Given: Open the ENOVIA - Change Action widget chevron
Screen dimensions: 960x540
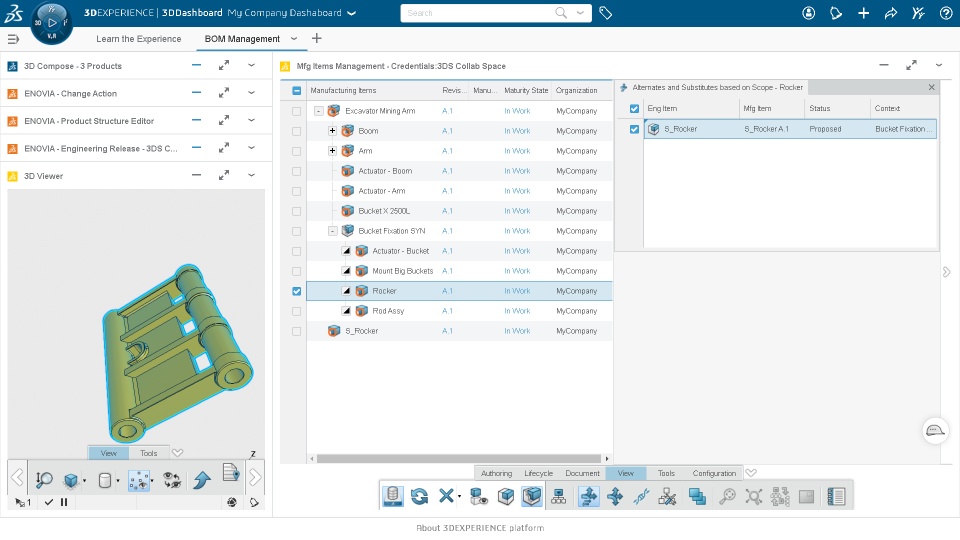Looking at the screenshot, I should (252, 92).
